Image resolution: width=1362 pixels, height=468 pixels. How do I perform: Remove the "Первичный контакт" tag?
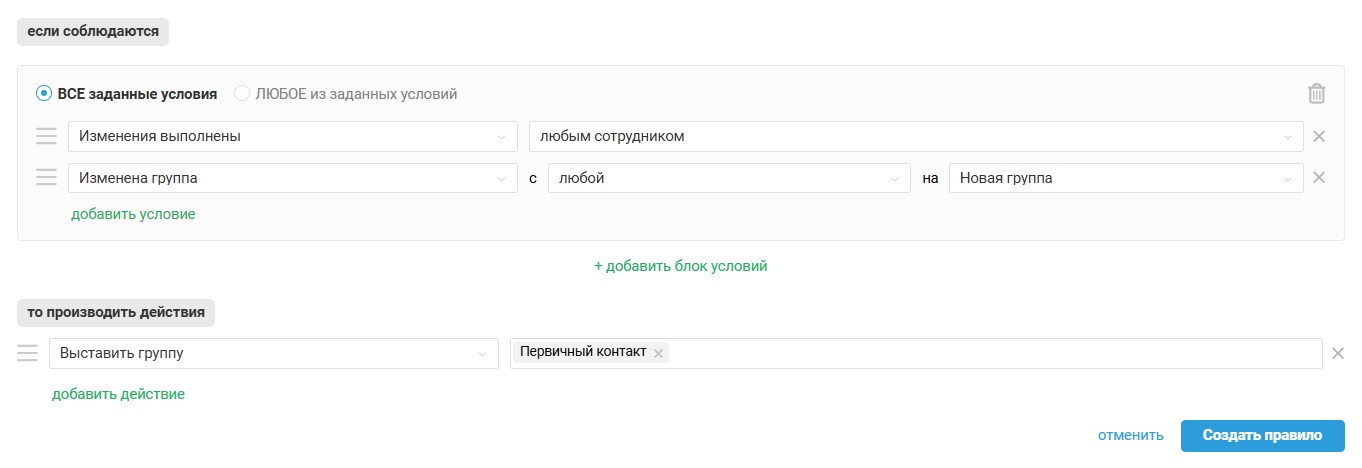click(x=658, y=353)
